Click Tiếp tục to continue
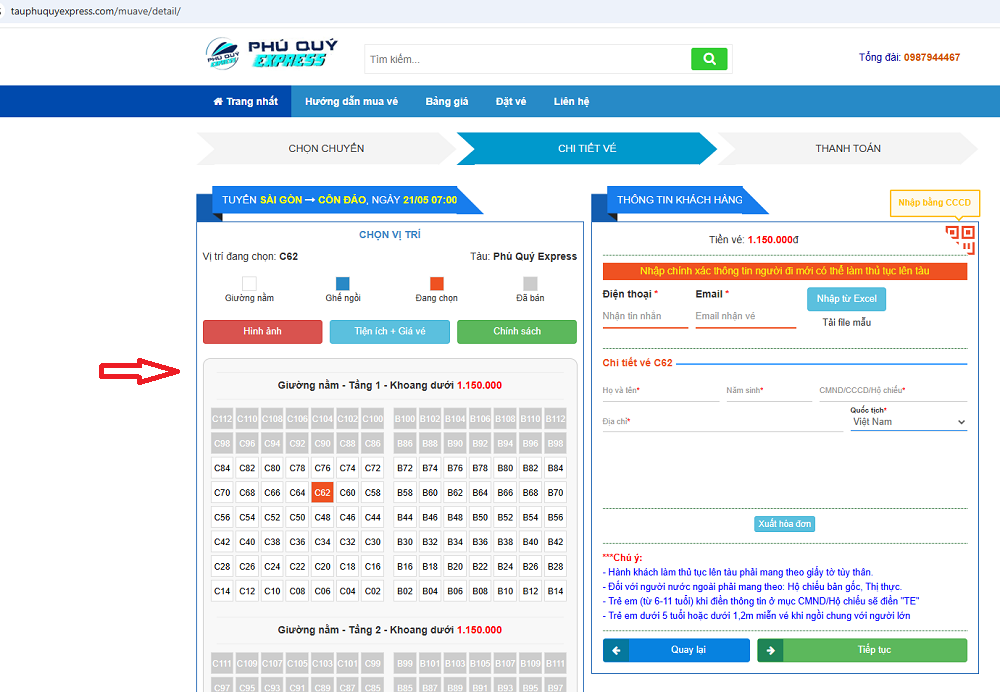Viewport: 1000px width, 692px height. click(862, 650)
